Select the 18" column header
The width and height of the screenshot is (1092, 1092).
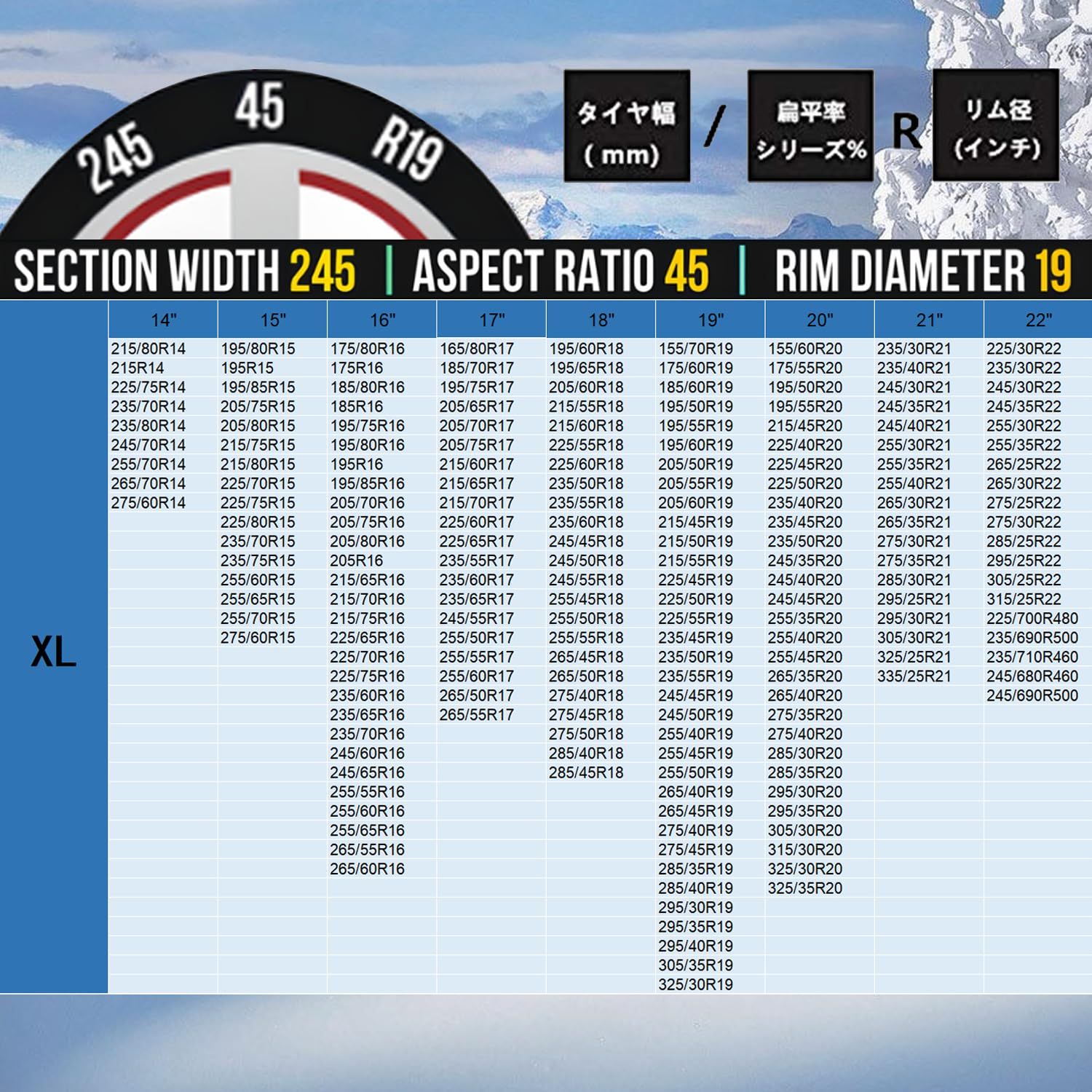(x=601, y=320)
